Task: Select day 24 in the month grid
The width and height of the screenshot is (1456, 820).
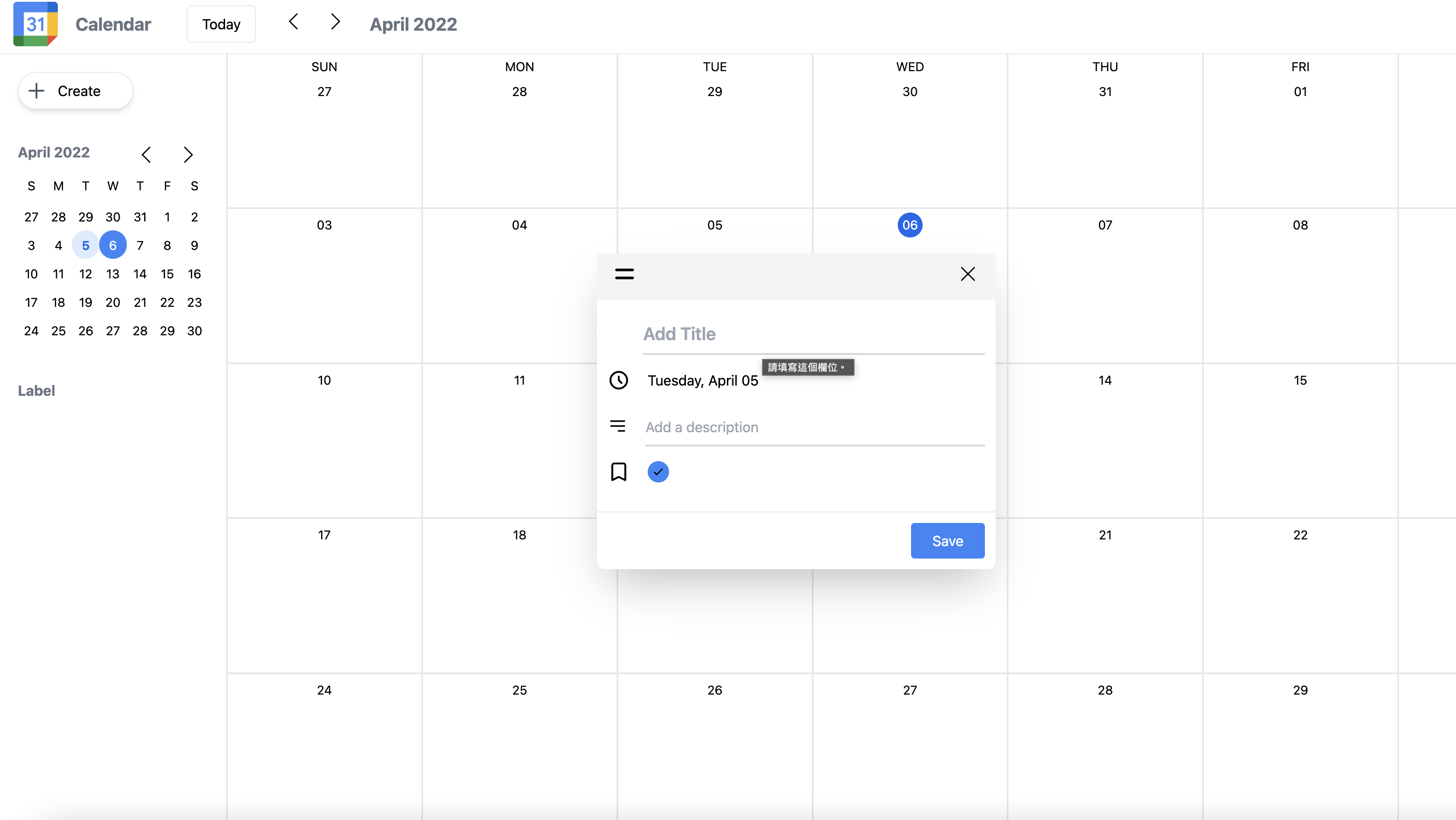Action: click(x=324, y=690)
